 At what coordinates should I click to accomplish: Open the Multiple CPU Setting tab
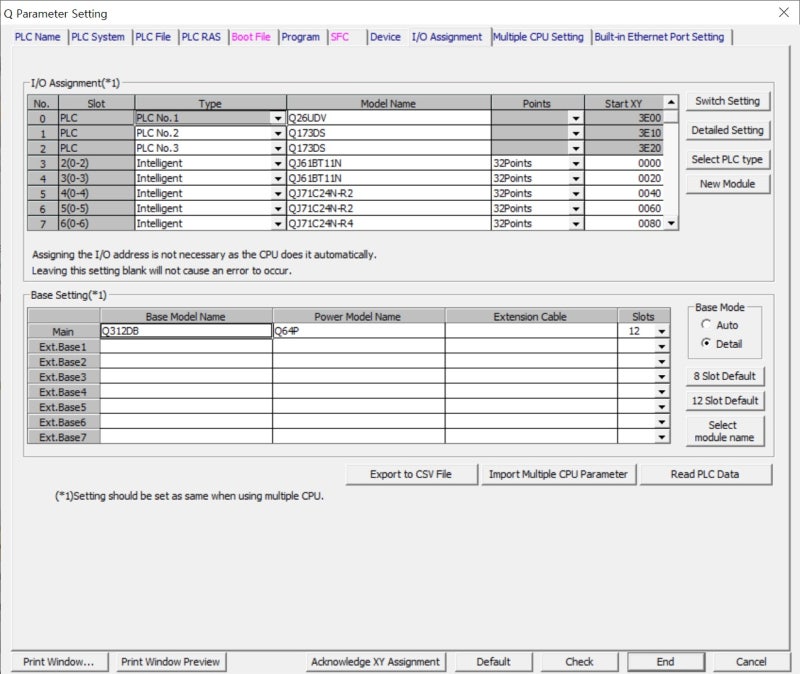538,37
